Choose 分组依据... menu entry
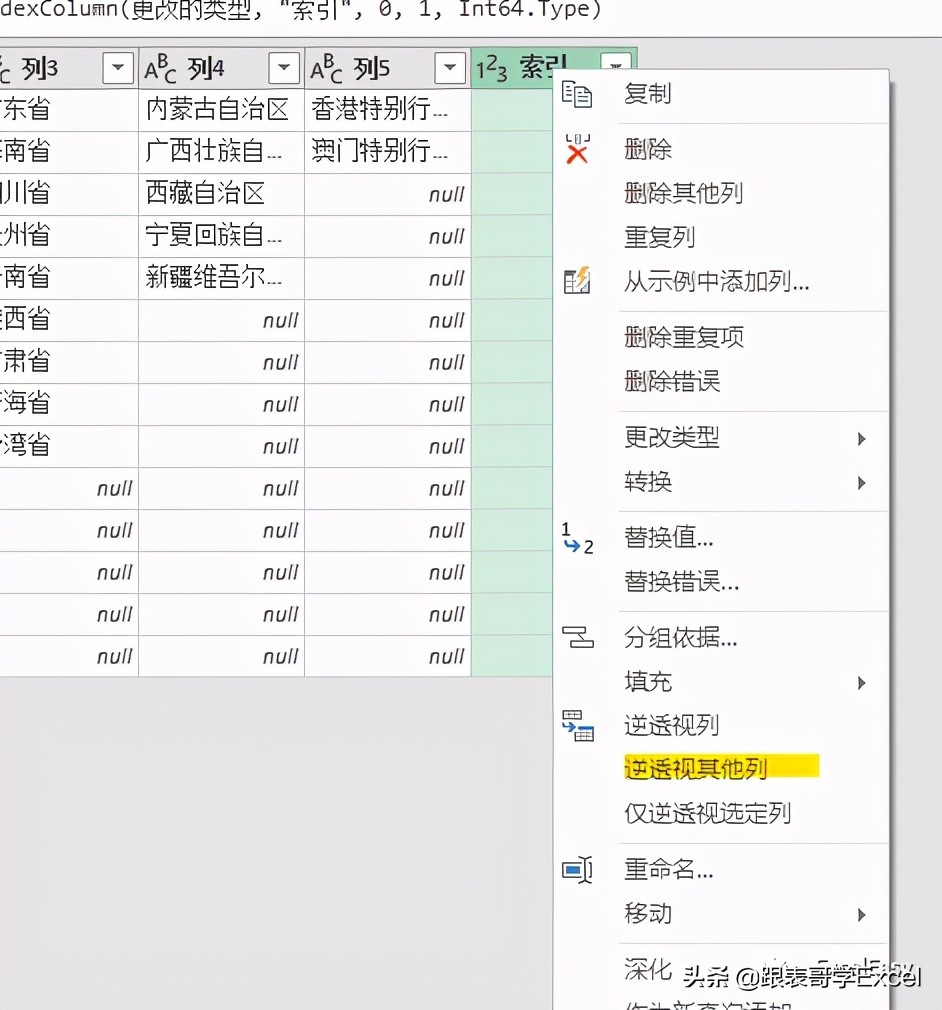 click(680, 638)
